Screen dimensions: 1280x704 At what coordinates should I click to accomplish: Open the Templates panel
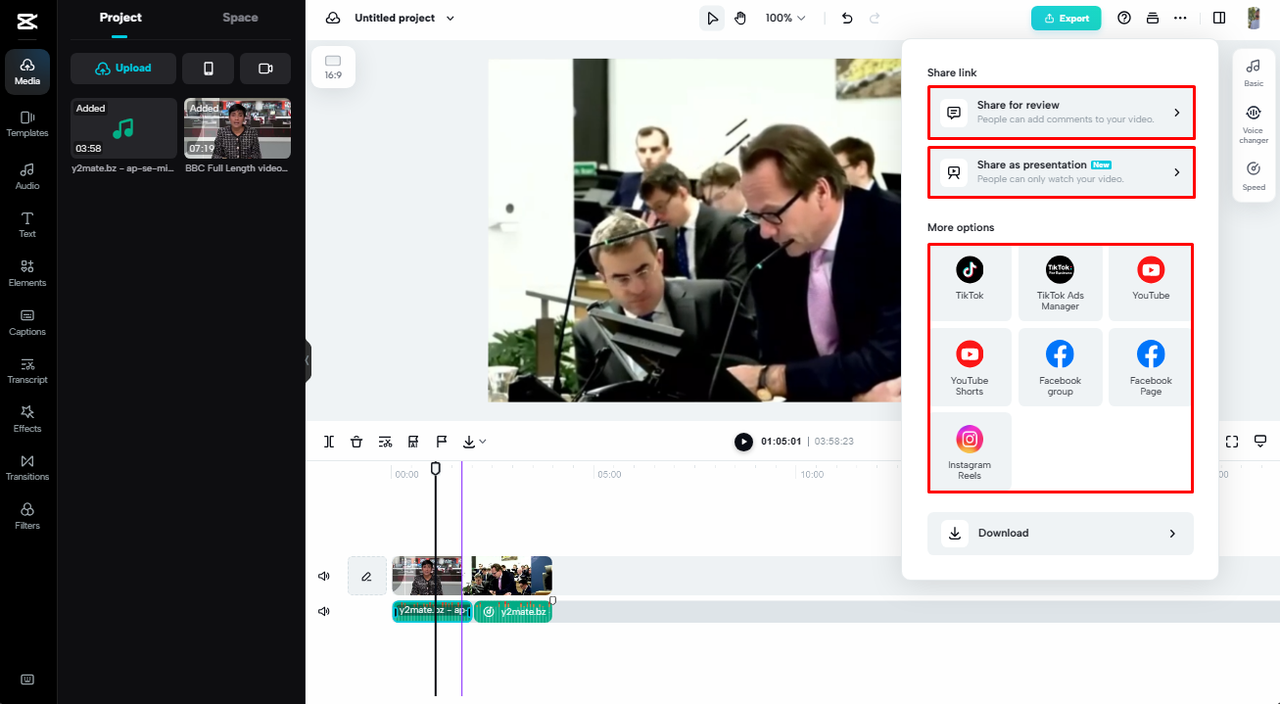click(x=27, y=124)
